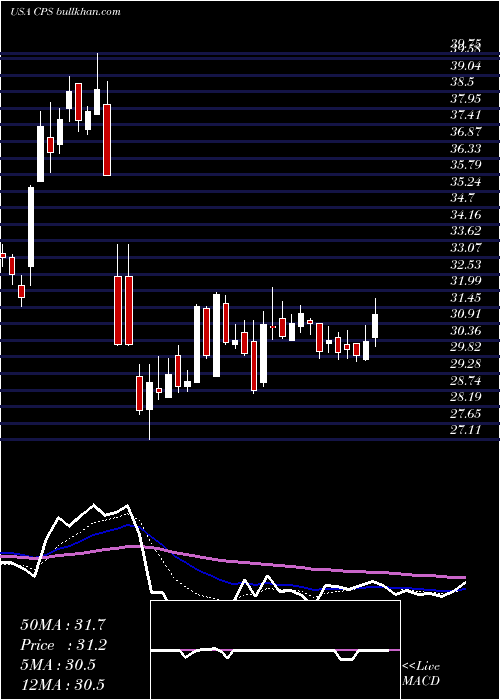
Task: Click the 31.99 price axis label
Action: [466, 281]
